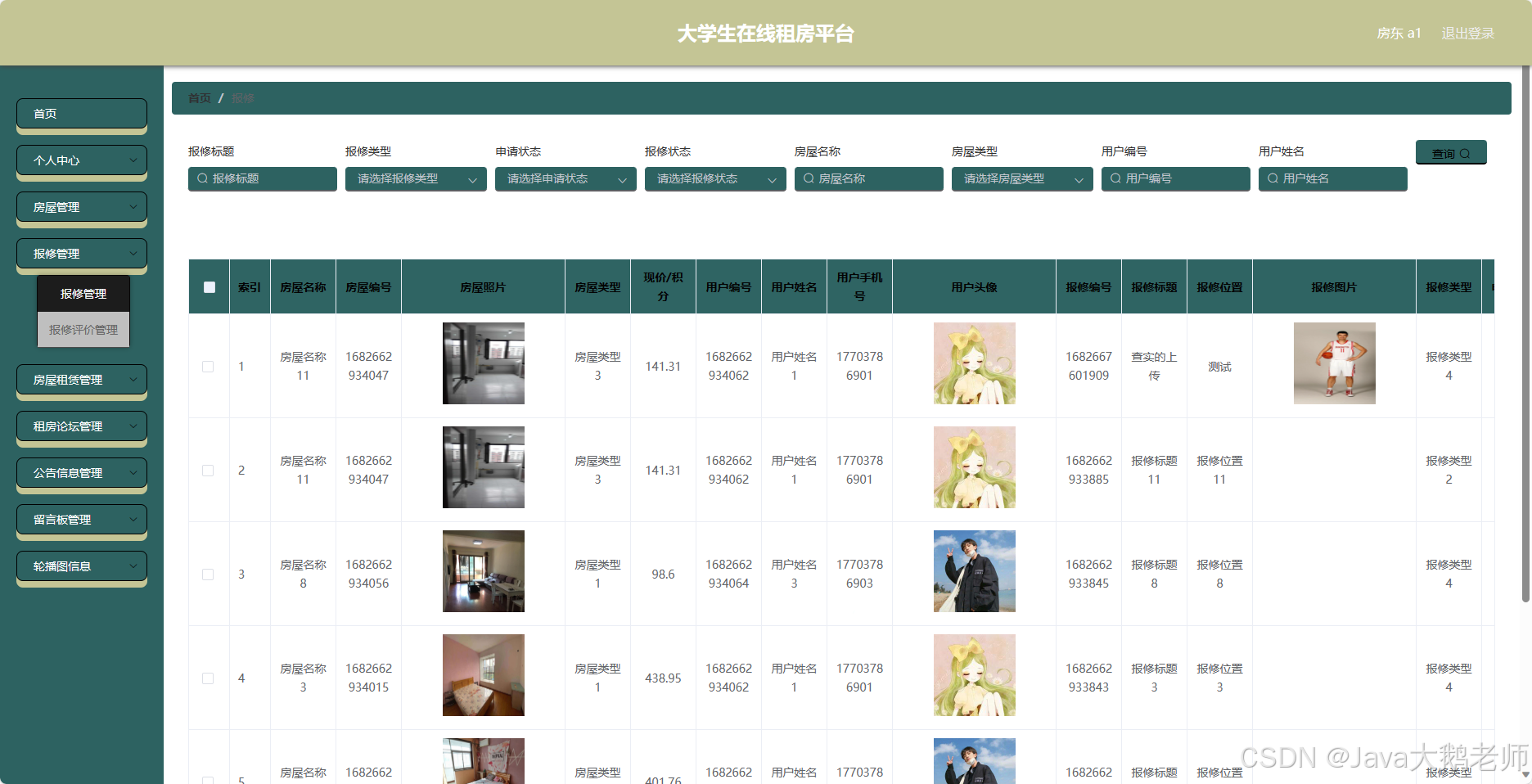The width and height of the screenshot is (1532, 784).
Task: Open the 请选择报修类型 dropdown
Action: click(x=416, y=179)
